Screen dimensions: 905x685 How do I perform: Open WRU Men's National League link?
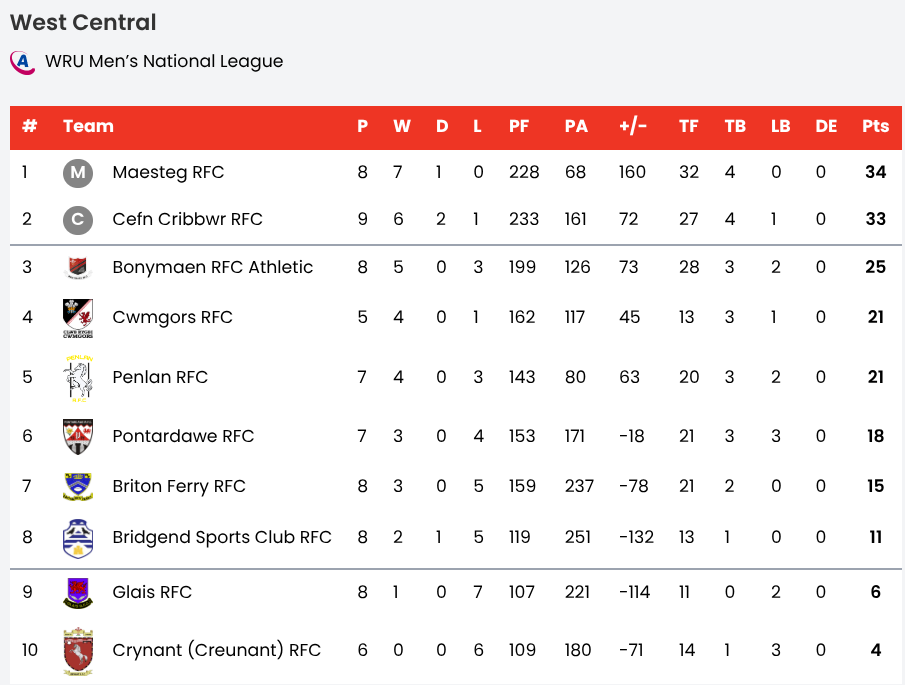pyautogui.click(x=164, y=62)
